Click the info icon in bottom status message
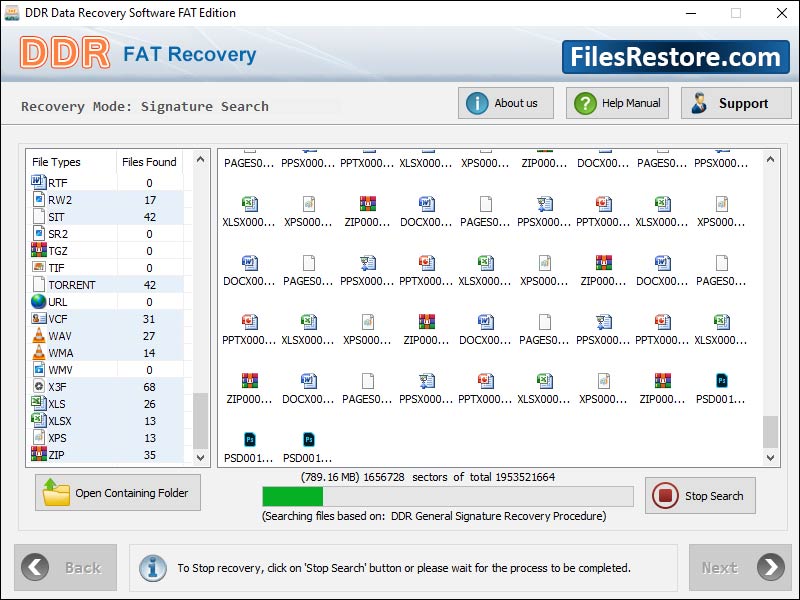 point(153,567)
